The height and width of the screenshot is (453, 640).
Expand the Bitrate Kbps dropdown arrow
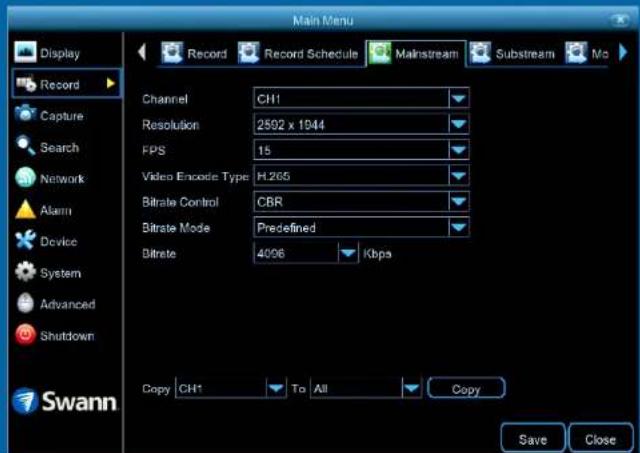coord(348,253)
